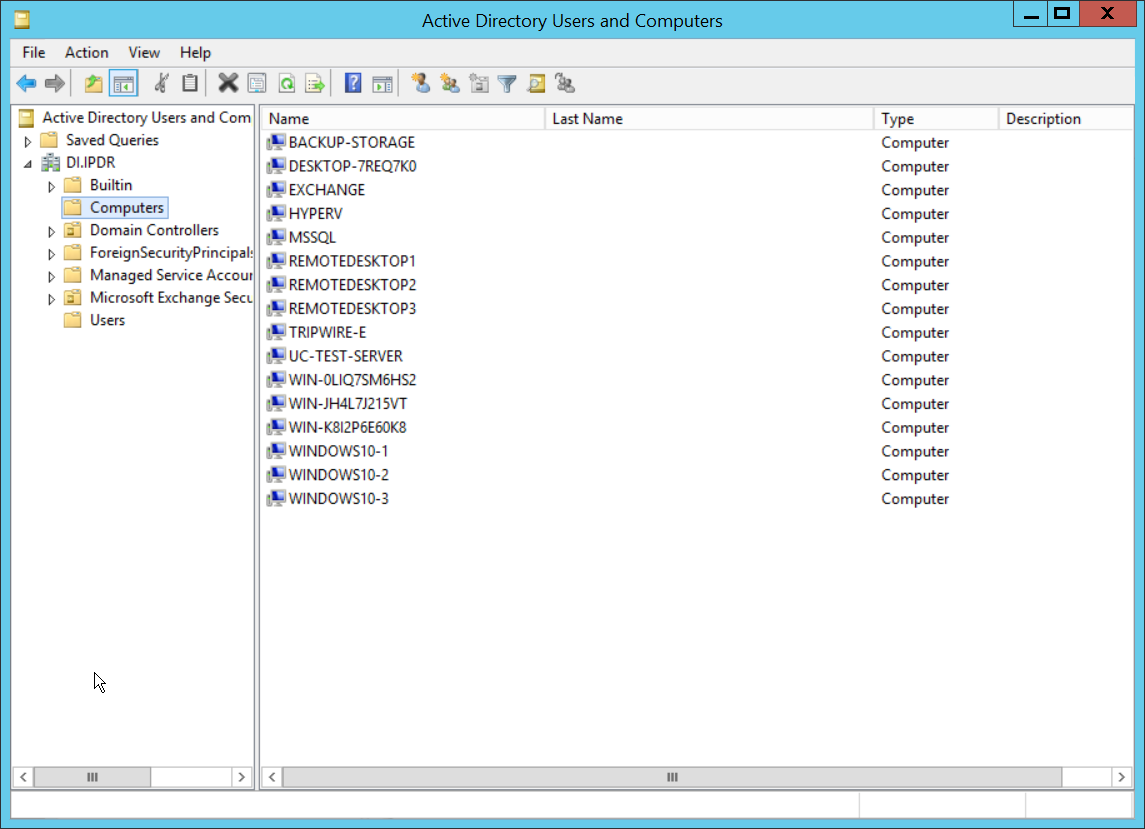The height and width of the screenshot is (829, 1145).
Task: Expand the ForeignSecurityPrincipals node
Action: click(x=51, y=254)
